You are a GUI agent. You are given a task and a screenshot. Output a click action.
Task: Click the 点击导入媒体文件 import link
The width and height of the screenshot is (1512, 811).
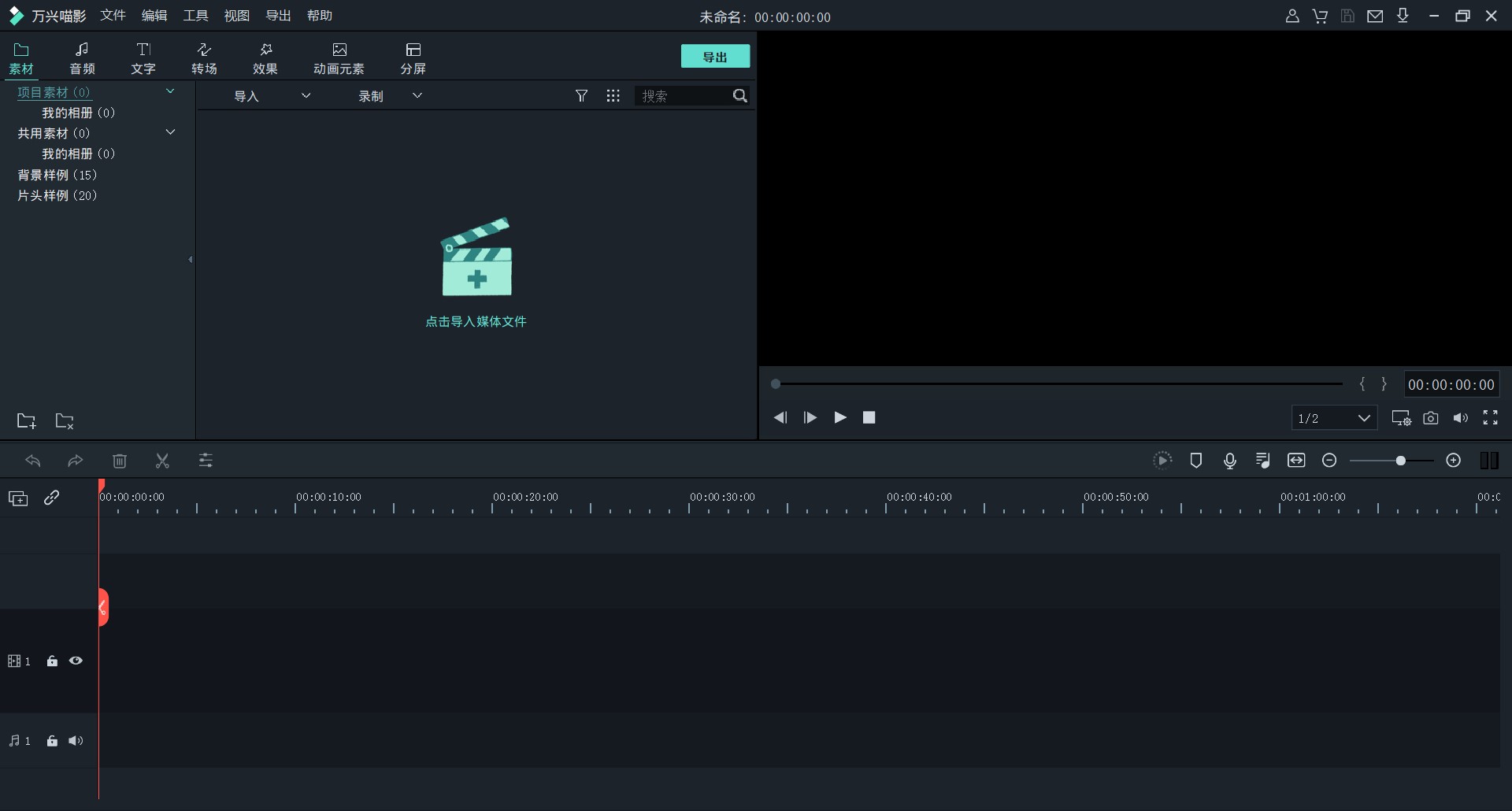[x=476, y=322]
